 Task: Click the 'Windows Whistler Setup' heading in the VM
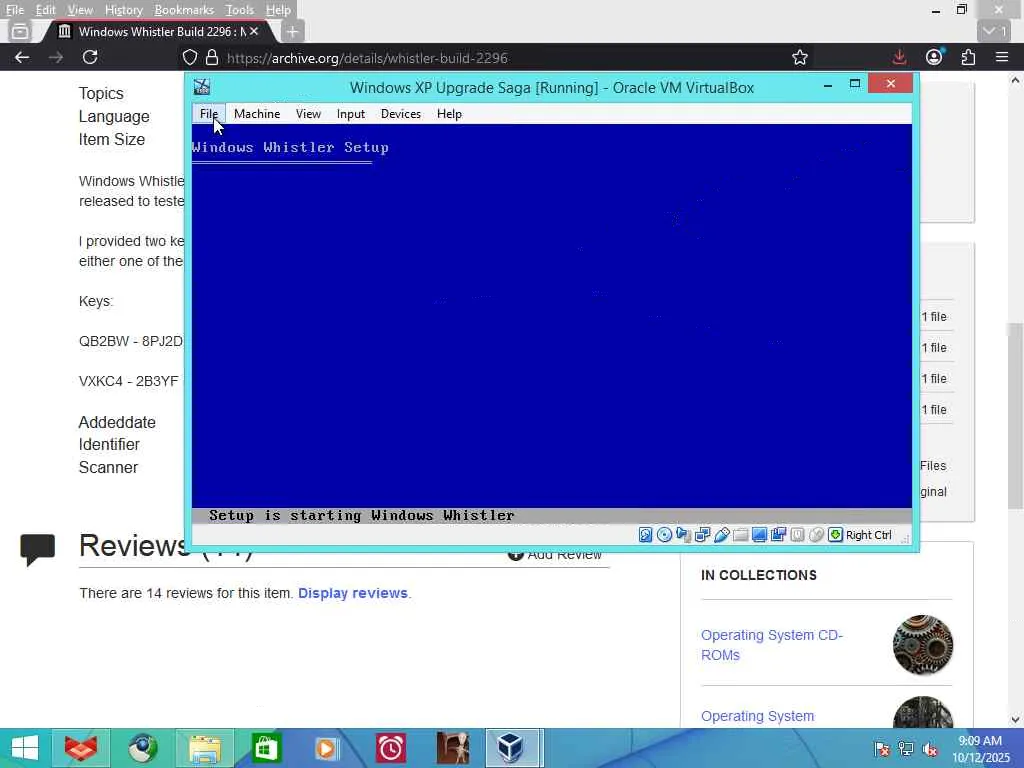(x=291, y=147)
